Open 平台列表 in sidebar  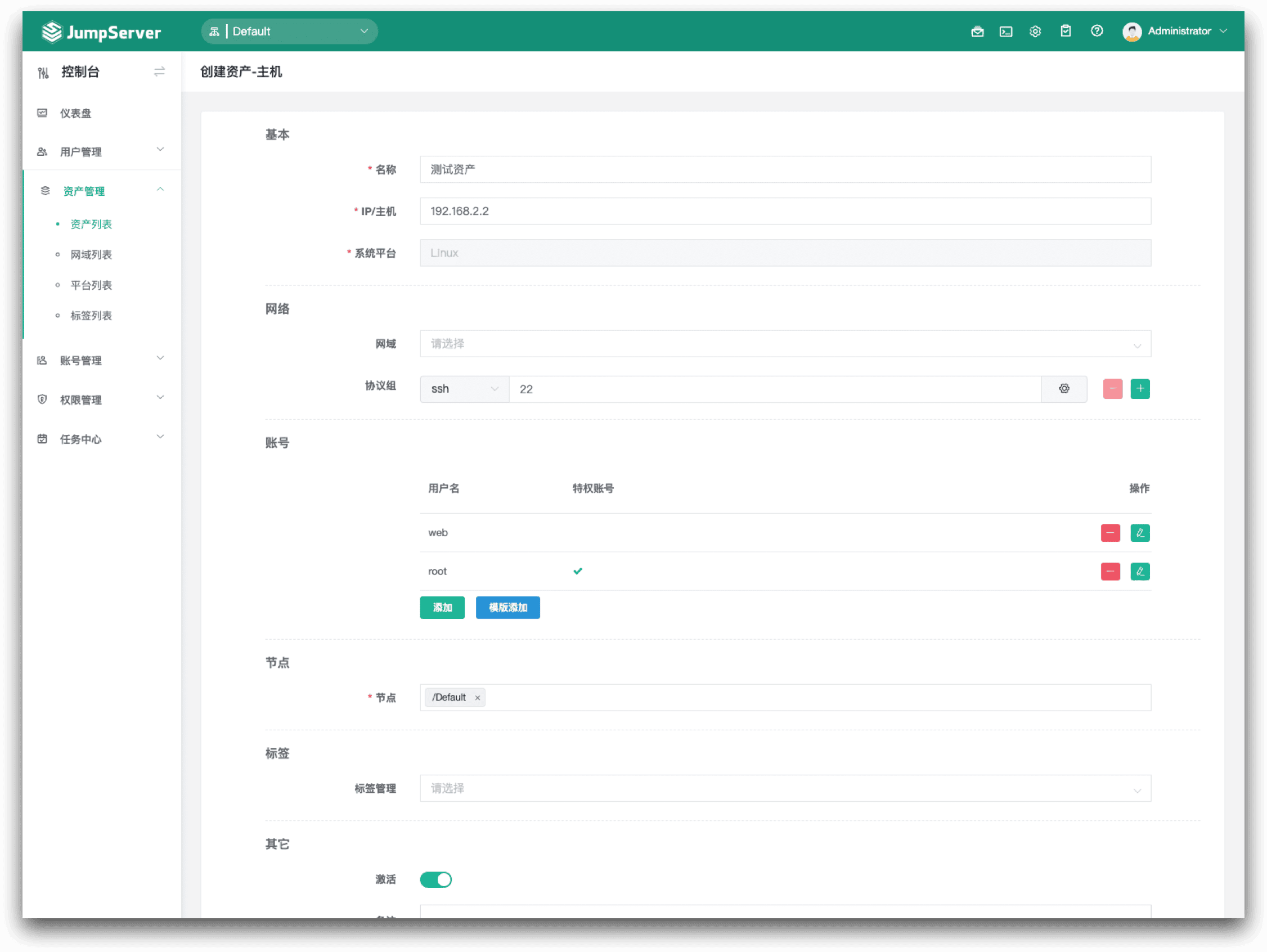point(91,285)
